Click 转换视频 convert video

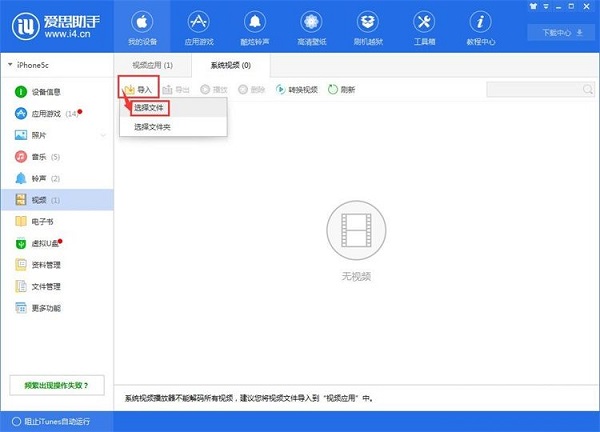pos(297,90)
